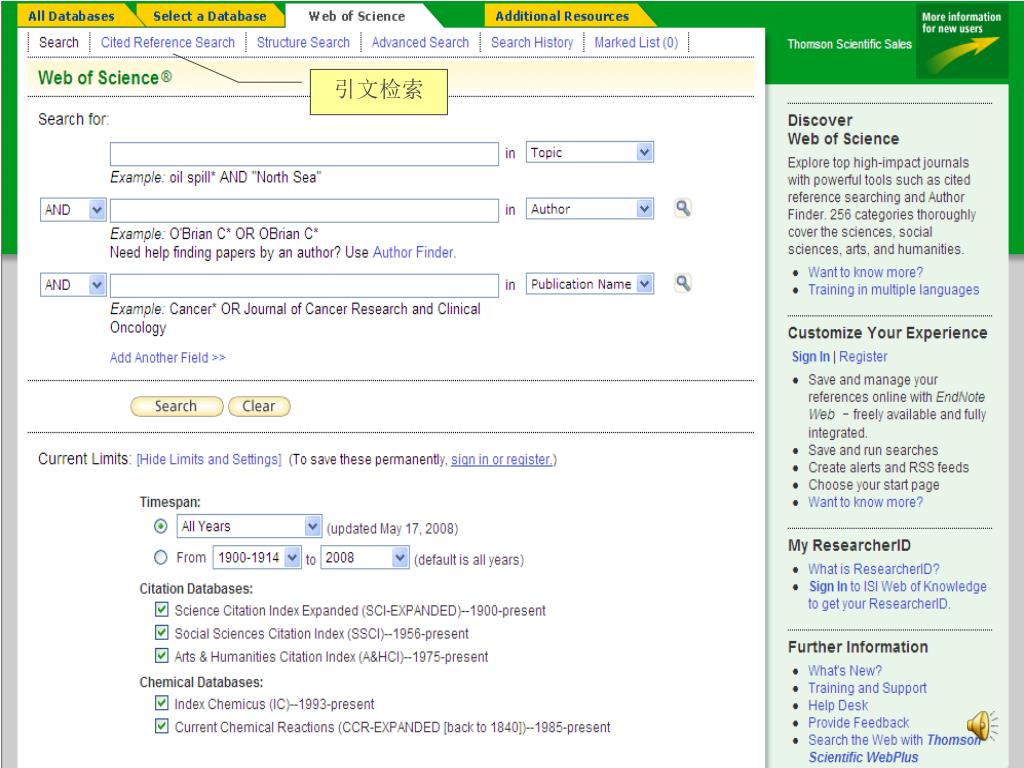Image resolution: width=1024 pixels, height=768 pixels.
Task: Click the publication name lookup magnifier icon
Action: point(682,284)
